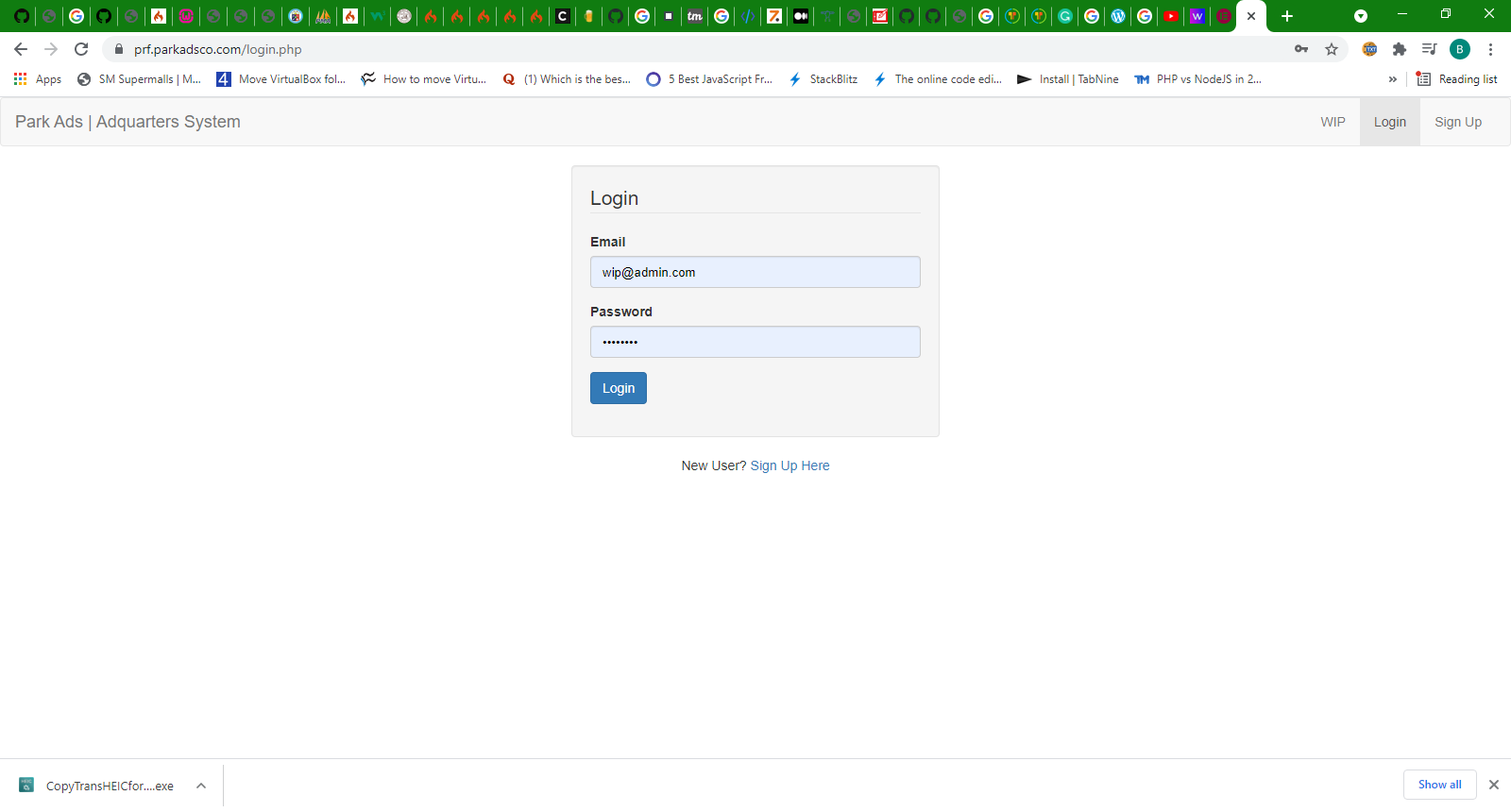The image size is (1511, 812).
Task: Reload the current page
Action: (81, 49)
